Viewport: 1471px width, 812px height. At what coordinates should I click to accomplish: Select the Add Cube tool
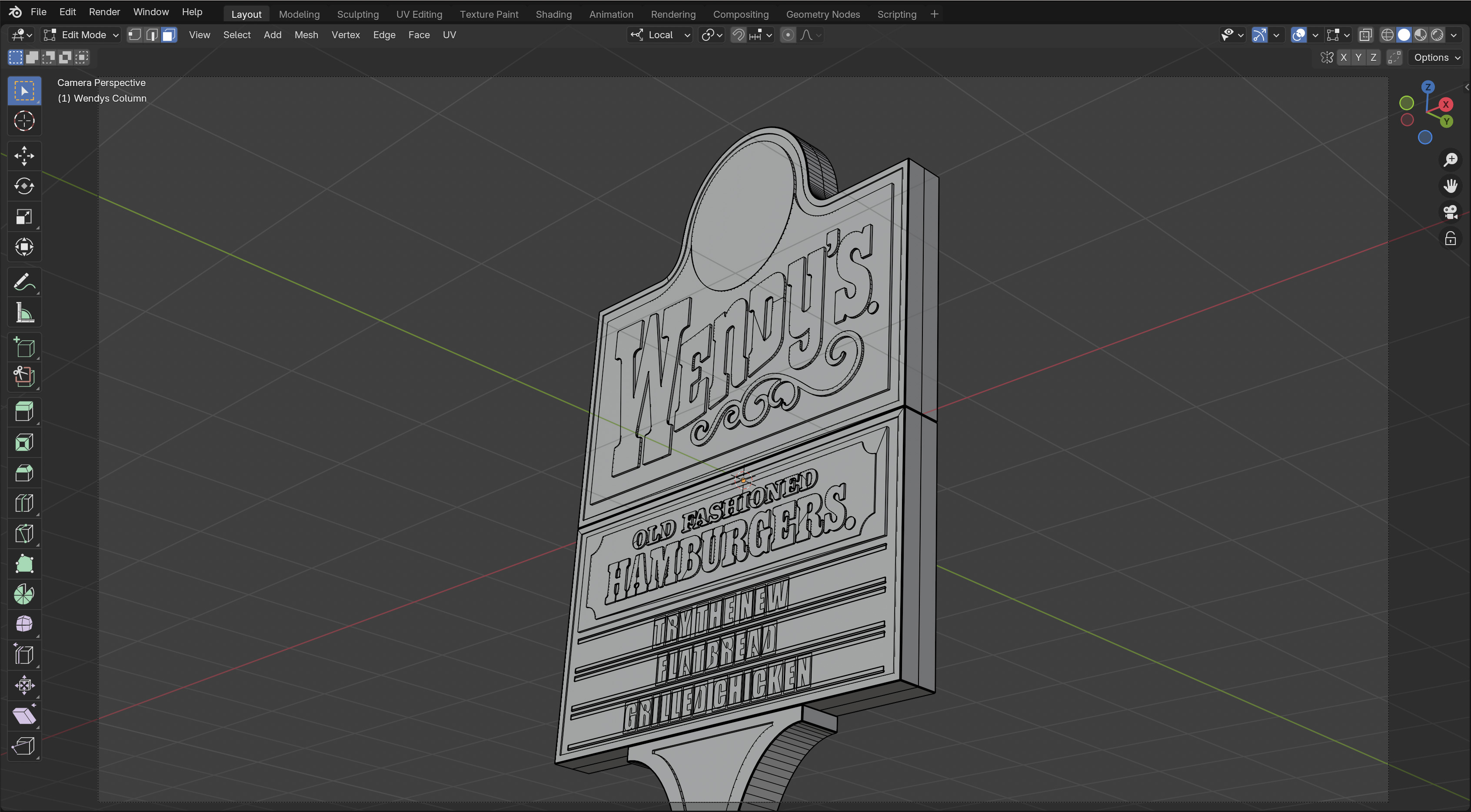click(x=24, y=347)
